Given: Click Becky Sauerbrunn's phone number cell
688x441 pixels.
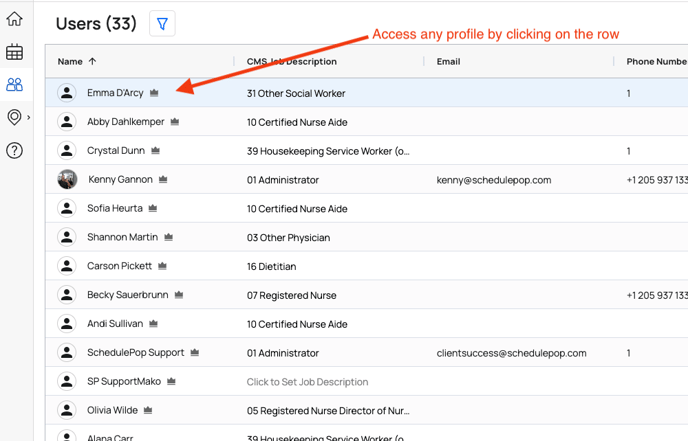Looking at the screenshot, I should pos(657,295).
